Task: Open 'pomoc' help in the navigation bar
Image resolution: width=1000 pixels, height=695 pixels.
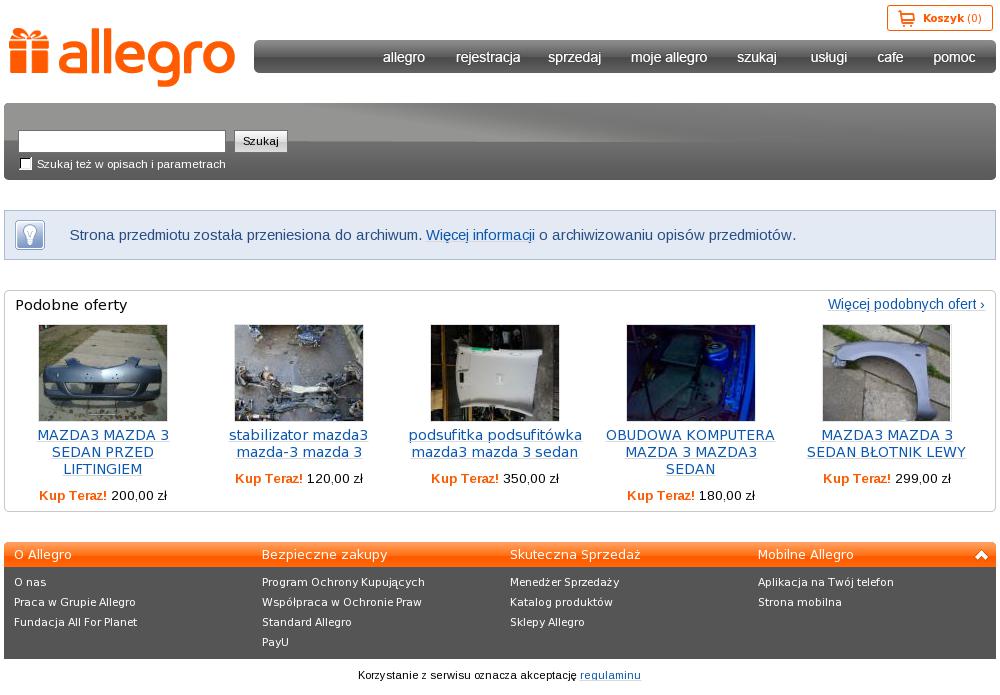Action: coord(954,57)
